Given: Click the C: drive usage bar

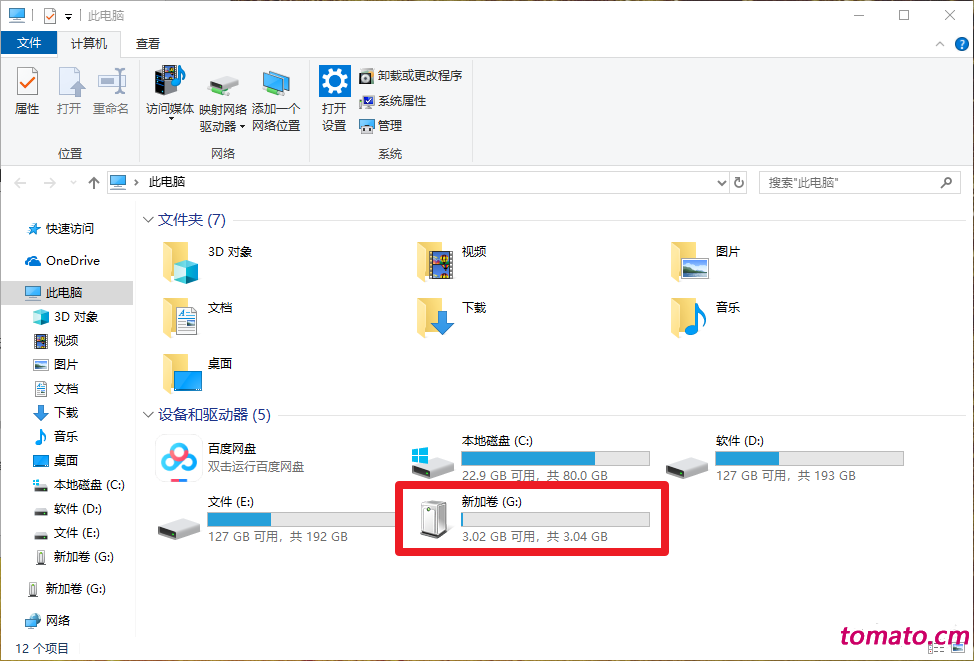Looking at the screenshot, I should pyautogui.click(x=555, y=458).
